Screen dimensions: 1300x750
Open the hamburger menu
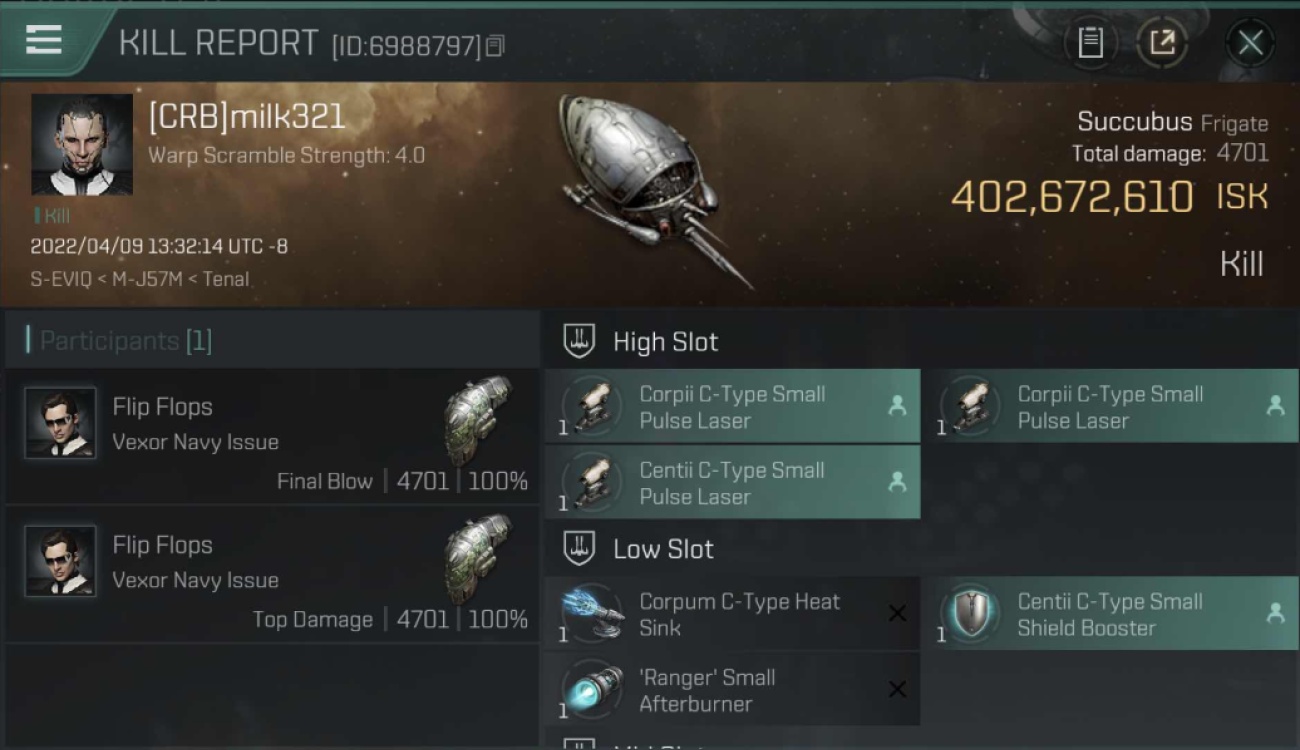[x=44, y=40]
